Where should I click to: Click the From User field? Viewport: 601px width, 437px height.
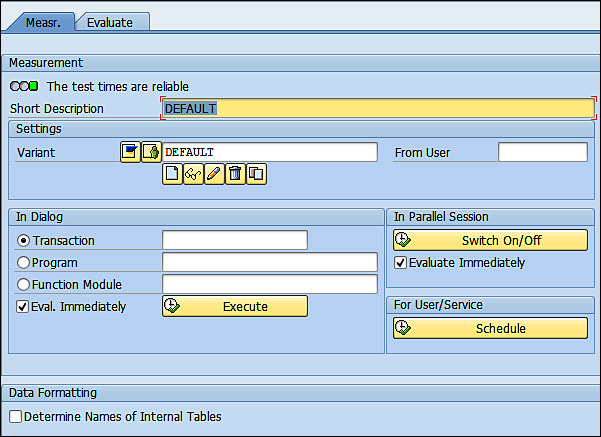pyautogui.click(x=543, y=152)
